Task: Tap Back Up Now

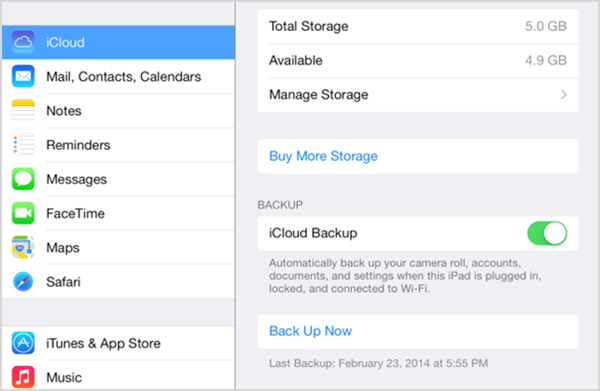Action: coord(310,331)
